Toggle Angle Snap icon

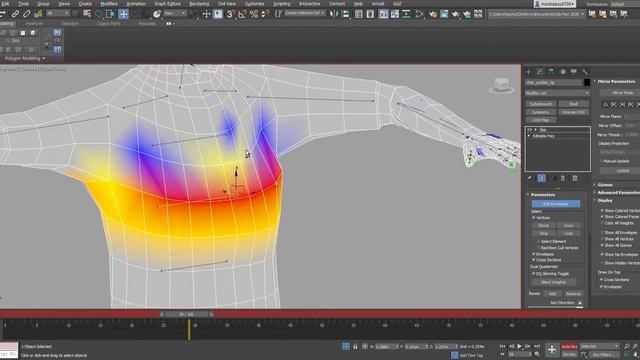tap(242, 14)
